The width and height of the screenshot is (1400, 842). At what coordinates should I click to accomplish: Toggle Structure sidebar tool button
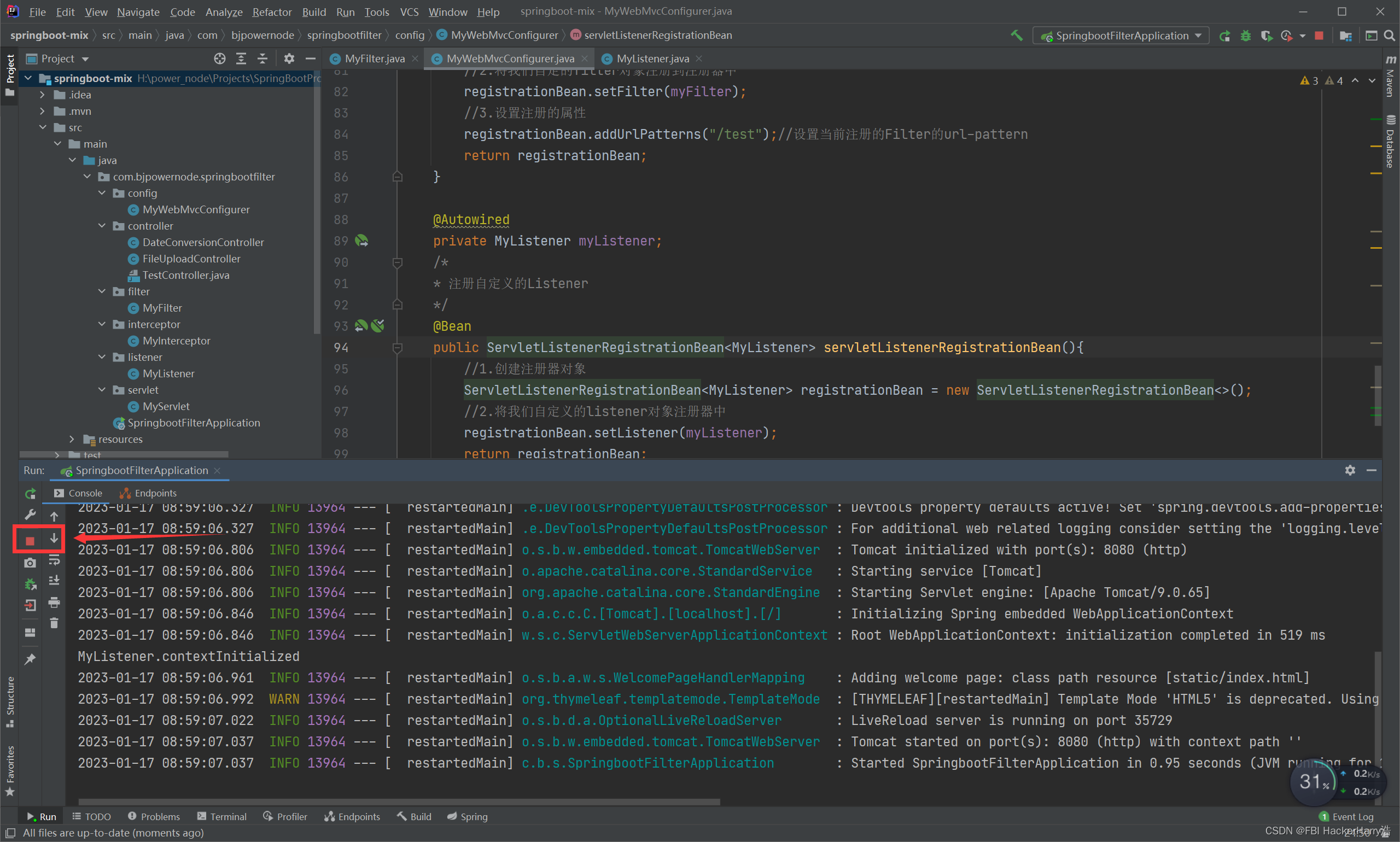[x=10, y=702]
